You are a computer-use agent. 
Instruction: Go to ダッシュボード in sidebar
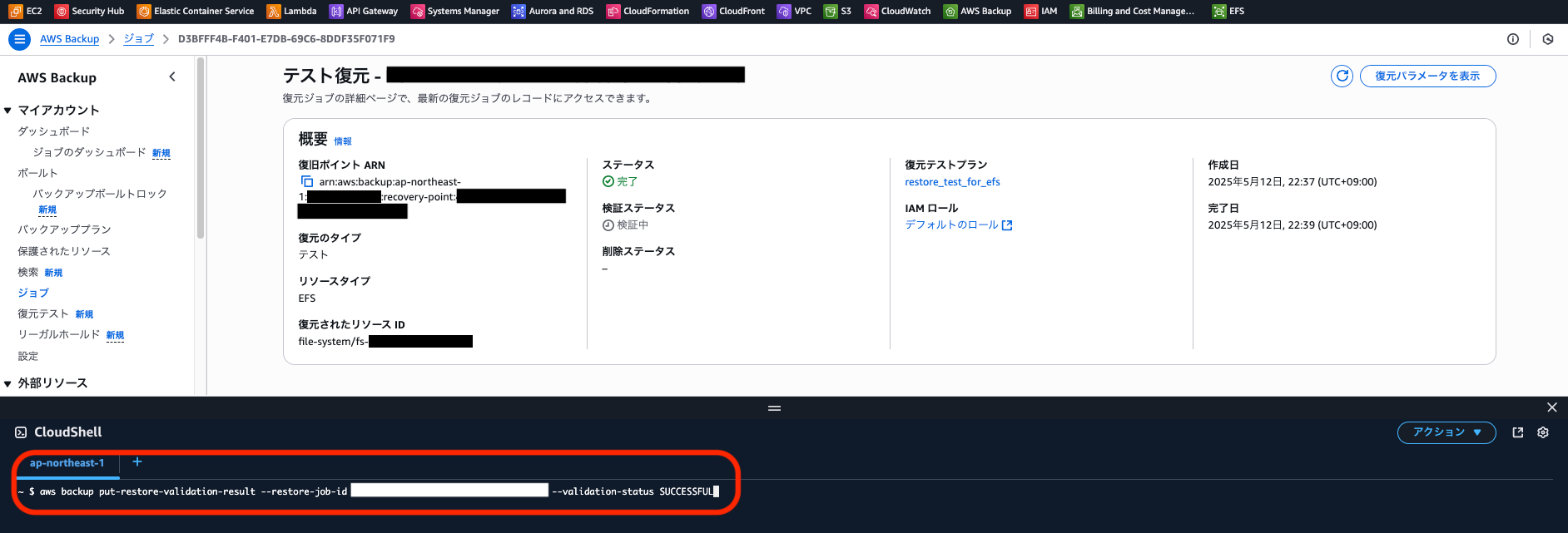coord(54,131)
